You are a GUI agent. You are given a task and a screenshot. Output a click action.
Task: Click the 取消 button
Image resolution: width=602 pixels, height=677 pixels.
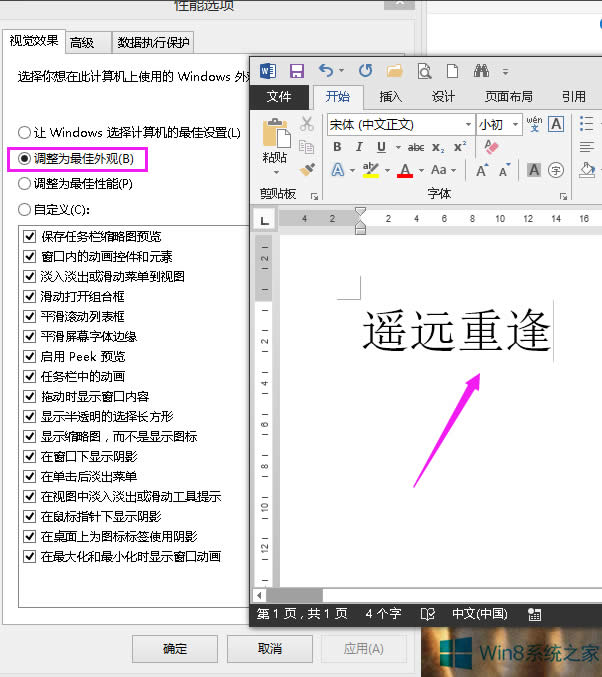coord(270,649)
